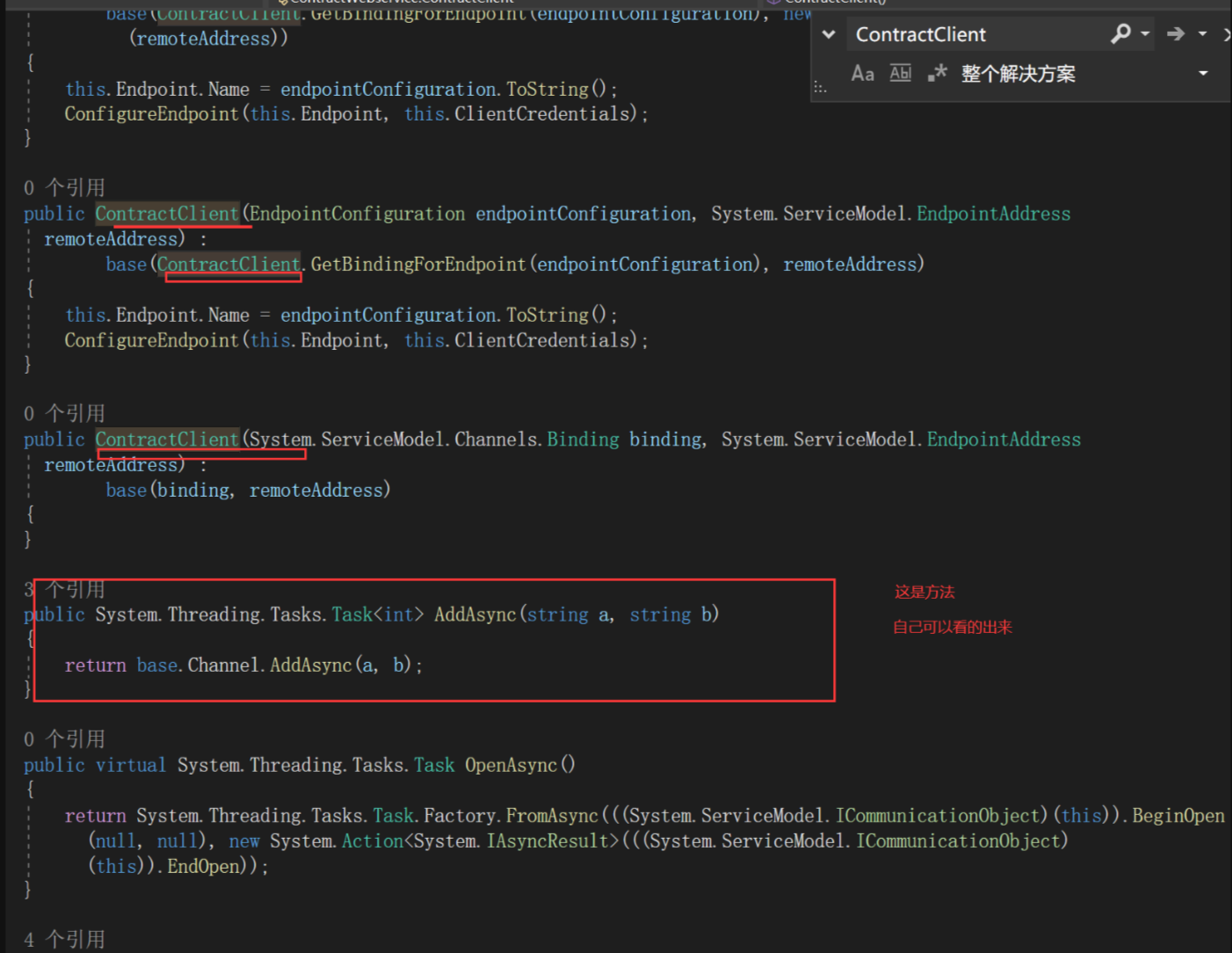The width and height of the screenshot is (1232, 953).
Task: Open the 整个解决方案 search scope dropdown
Action: tap(1202, 73)
